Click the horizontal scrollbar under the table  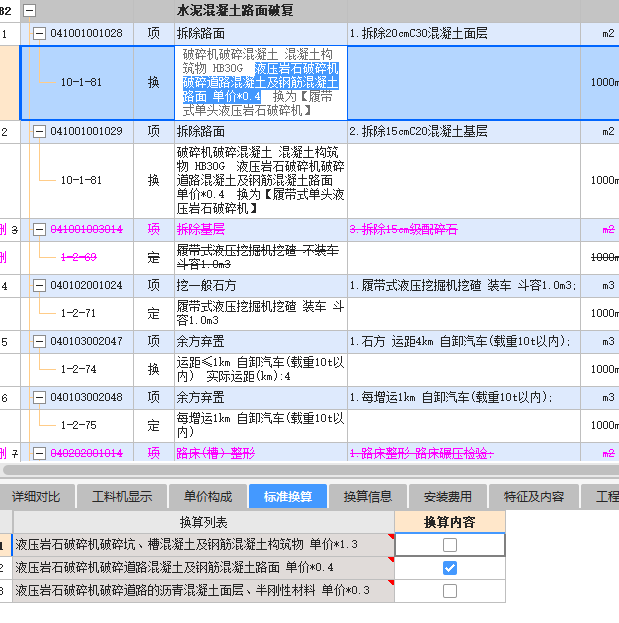pyautogui.click(x=310, y=470)
